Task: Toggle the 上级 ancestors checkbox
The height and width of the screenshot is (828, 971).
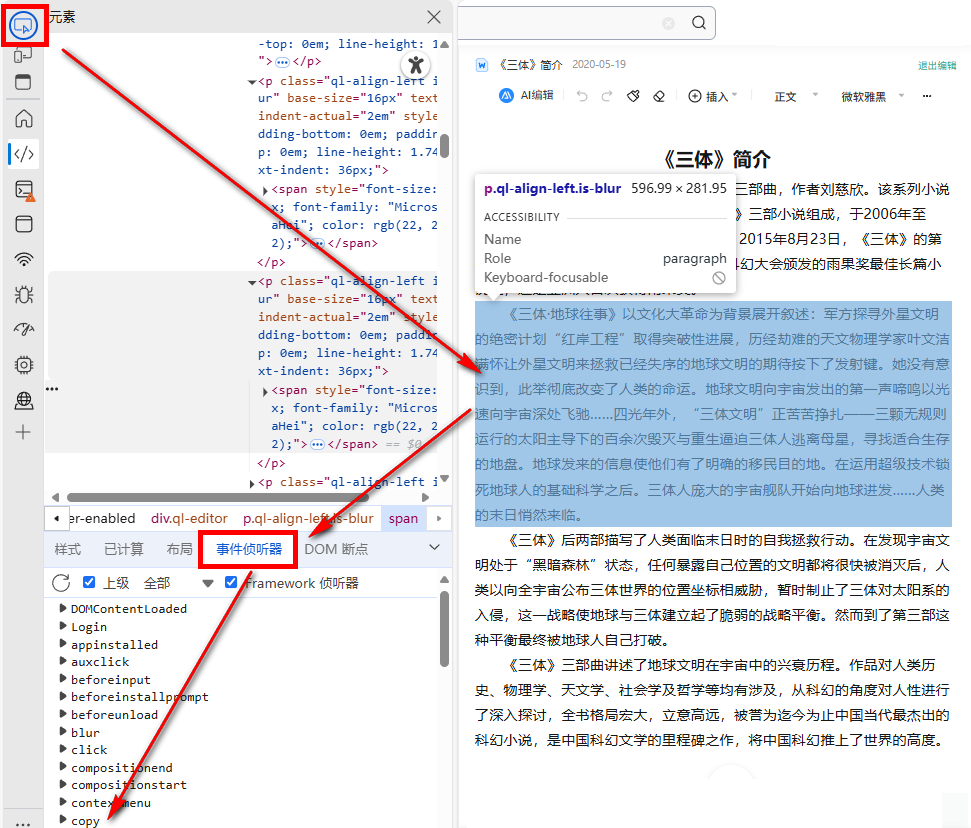Action: 89,582
